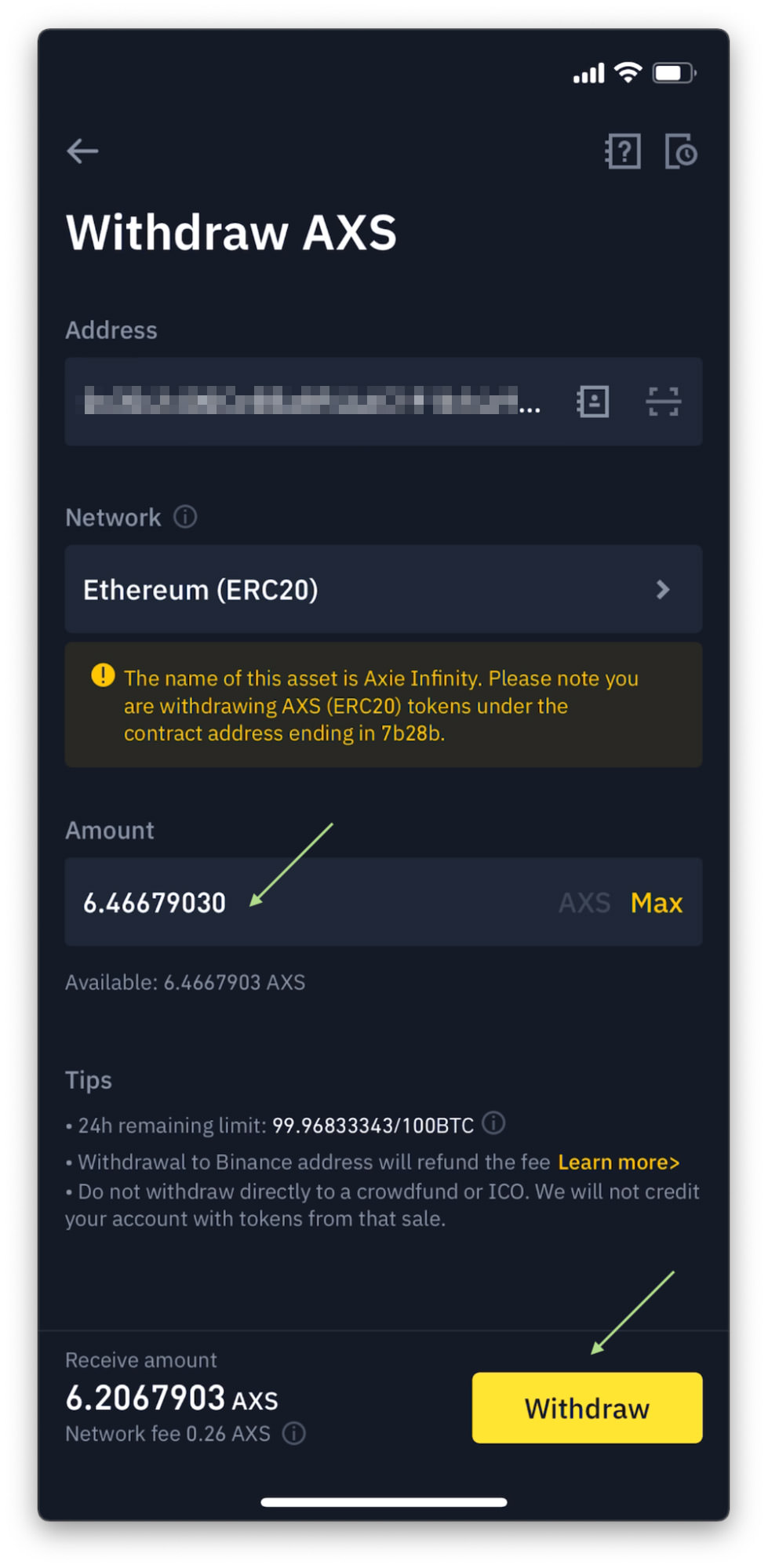Select the Max amount button

pos(657,903)
